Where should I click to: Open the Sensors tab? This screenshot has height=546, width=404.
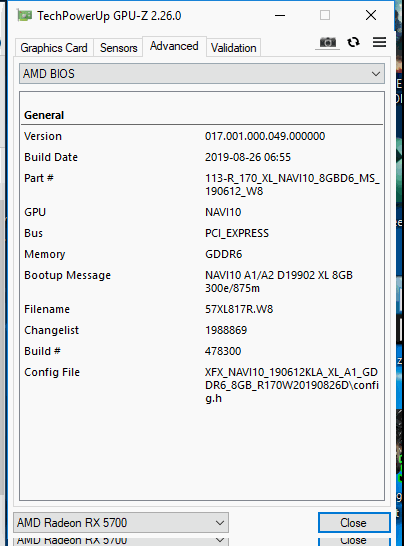[118, 48]
